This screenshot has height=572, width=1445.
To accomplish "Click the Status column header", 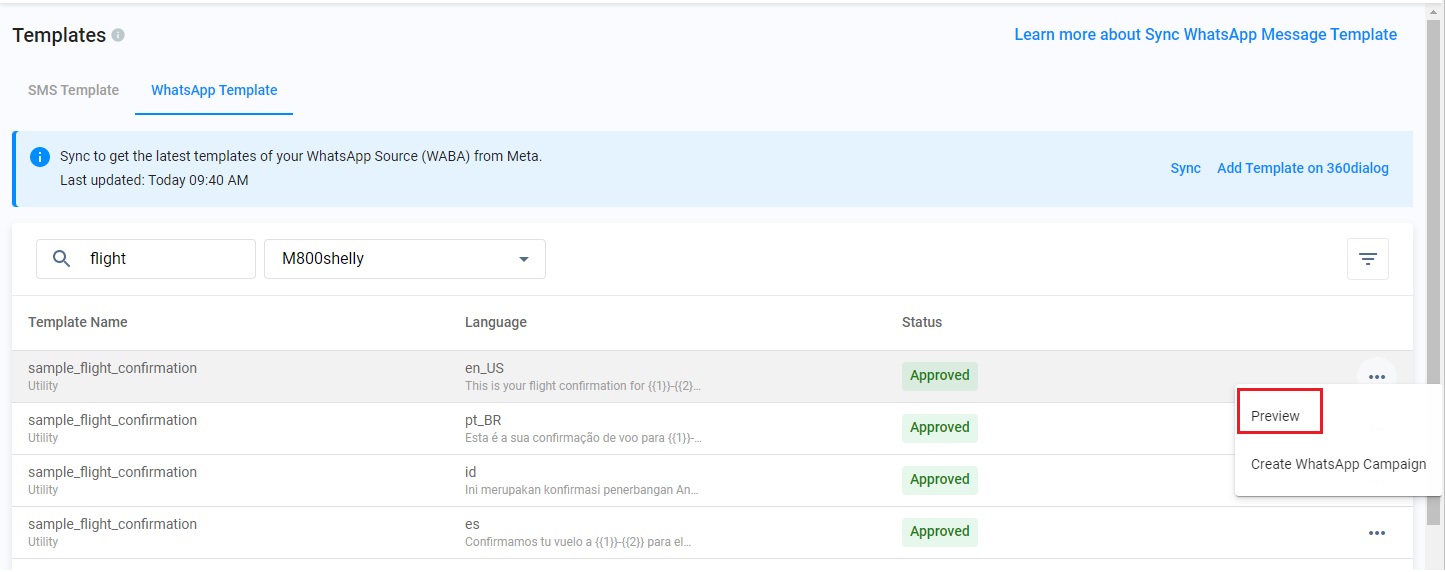I will tap(921, 322).
